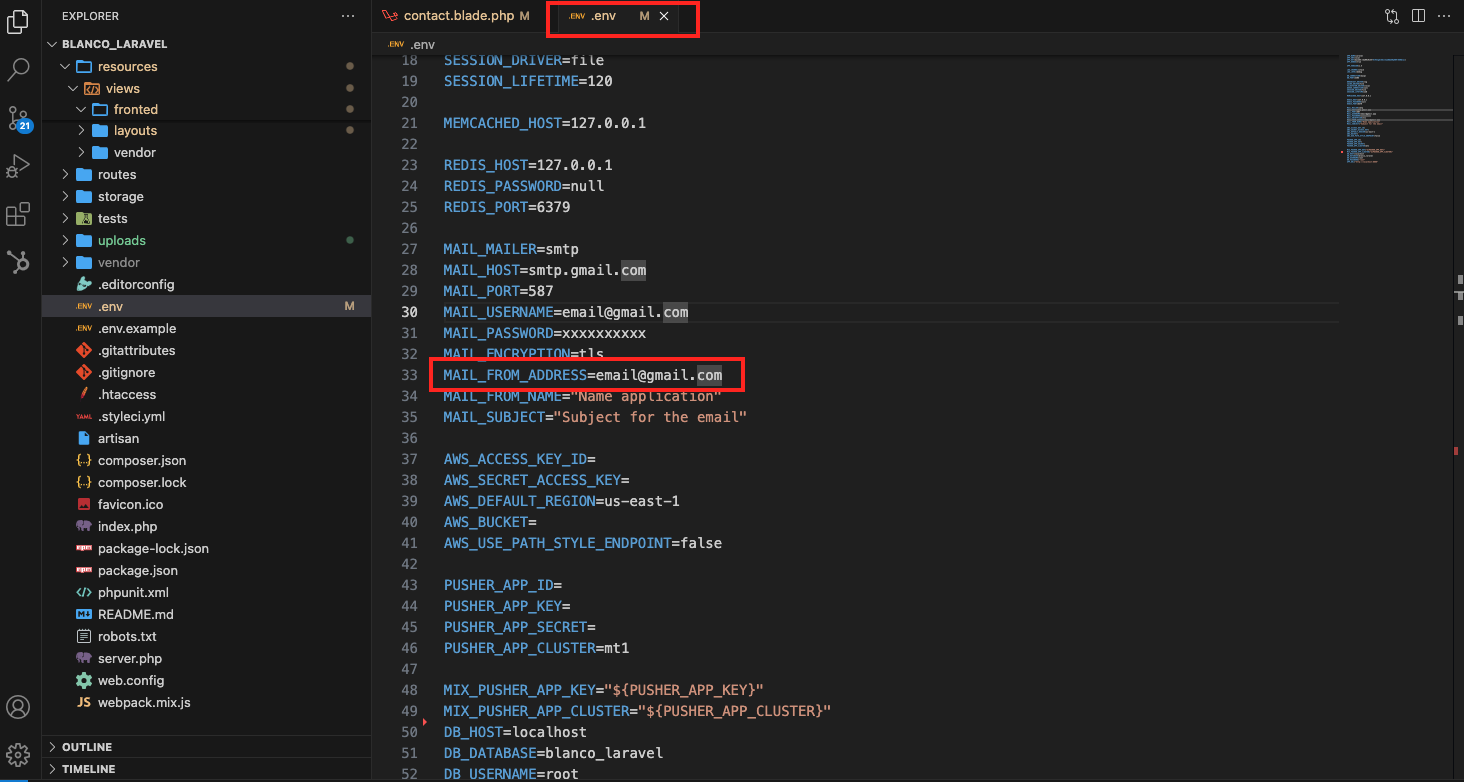Click the EXPLORER panel title
1464x782 pixels.
coord(90,16)
